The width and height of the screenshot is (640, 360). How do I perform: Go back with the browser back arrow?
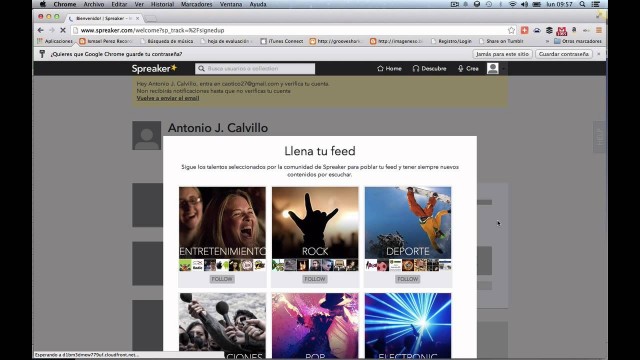40,30
